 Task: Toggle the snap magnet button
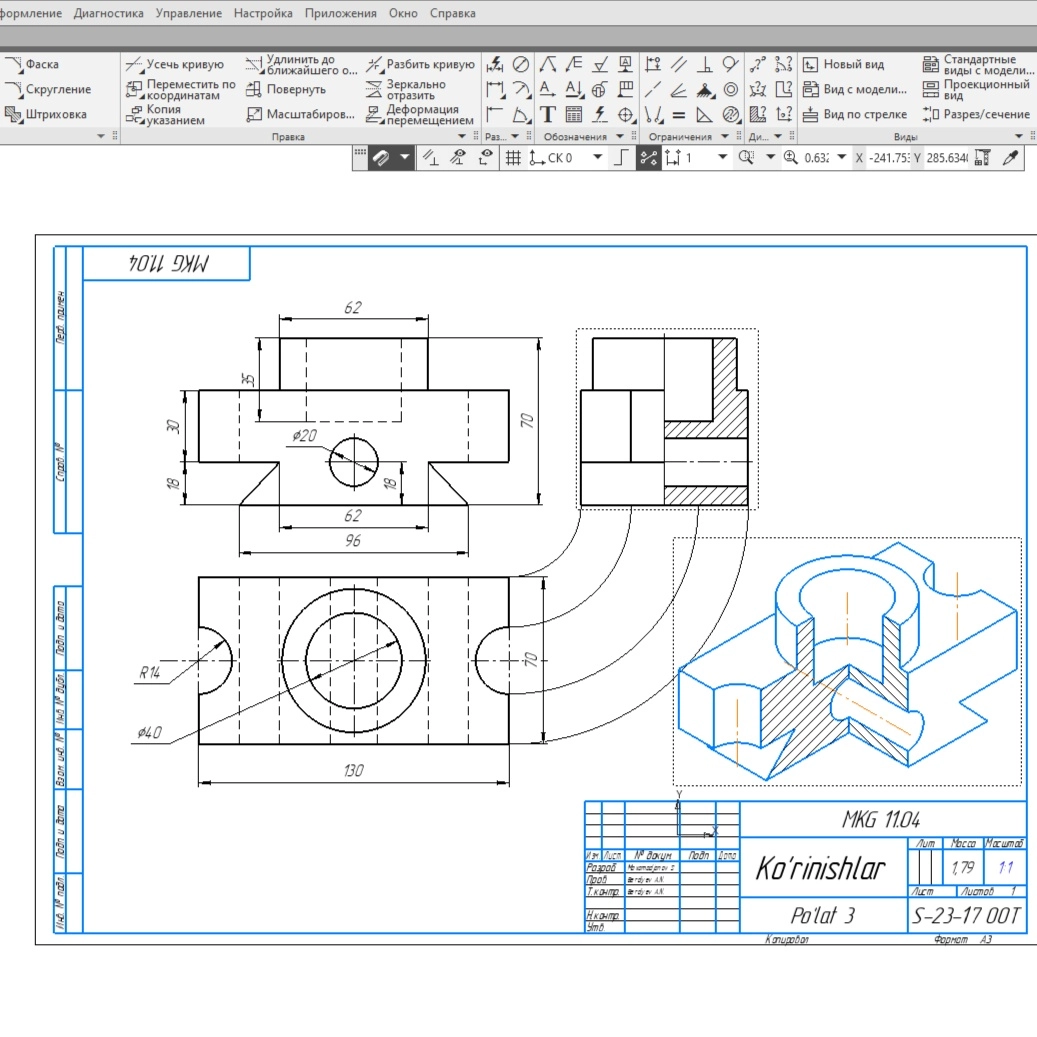tap(382, 158)
